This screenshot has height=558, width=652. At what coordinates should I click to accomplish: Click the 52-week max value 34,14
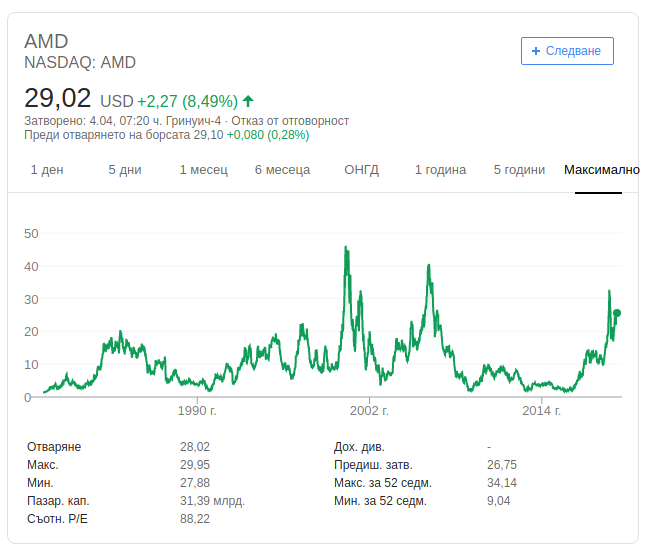pos(502,483)
